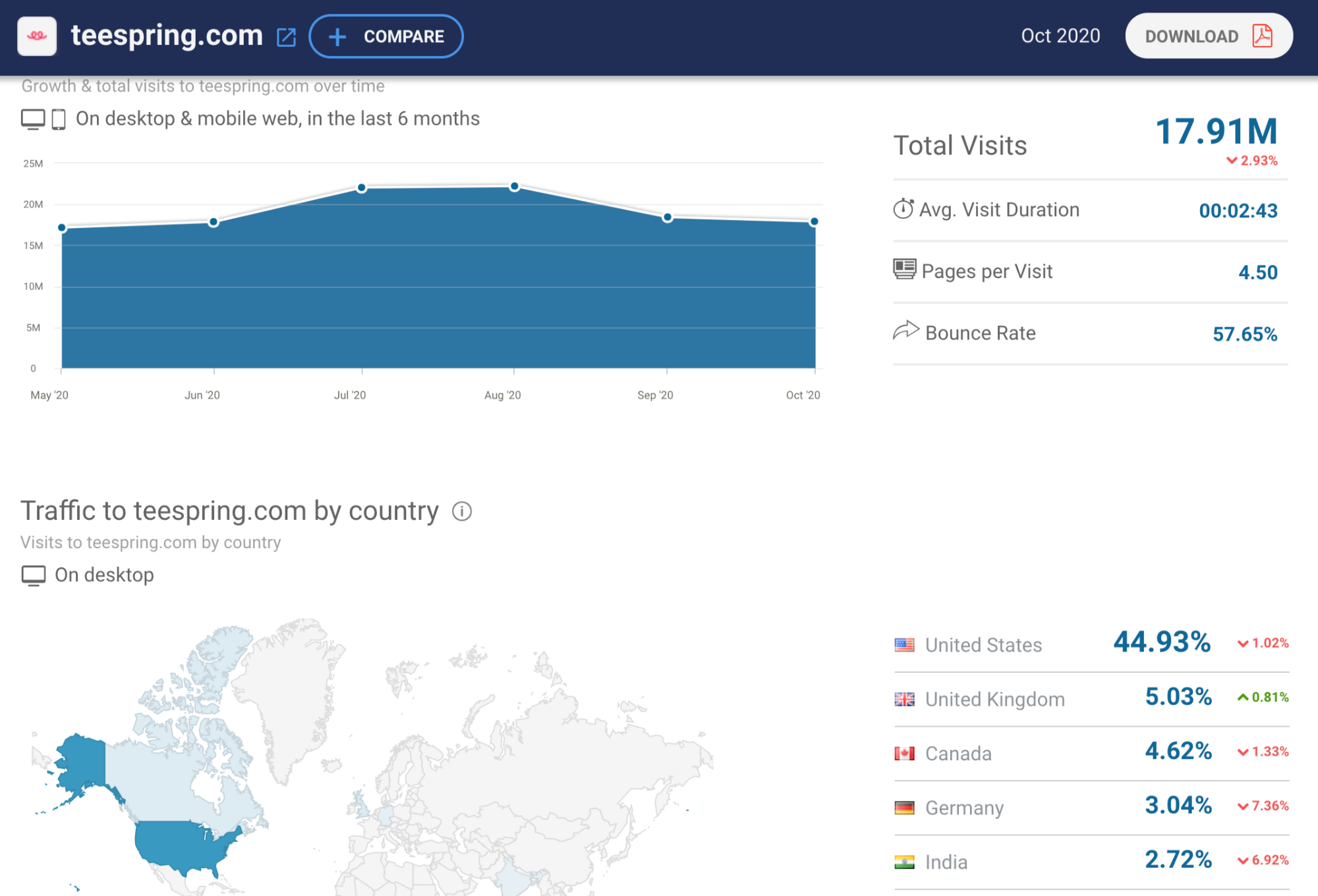Open teespring.com external link icon
This screenshot has height=896, width=1318.
286,37
